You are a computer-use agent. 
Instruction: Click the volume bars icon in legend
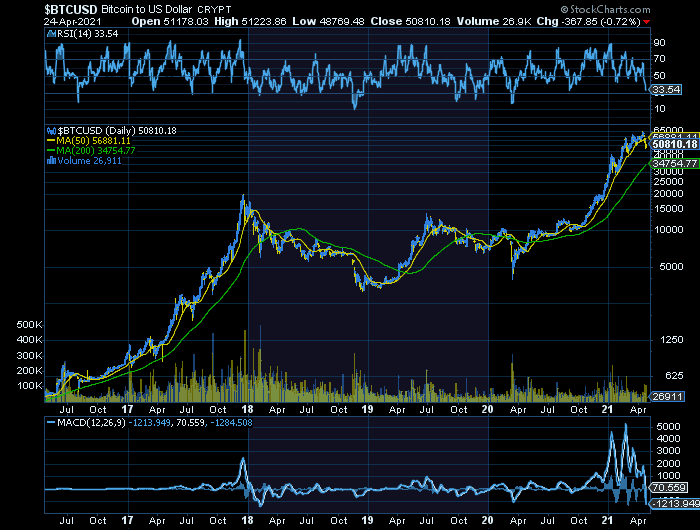click(51, 161)
